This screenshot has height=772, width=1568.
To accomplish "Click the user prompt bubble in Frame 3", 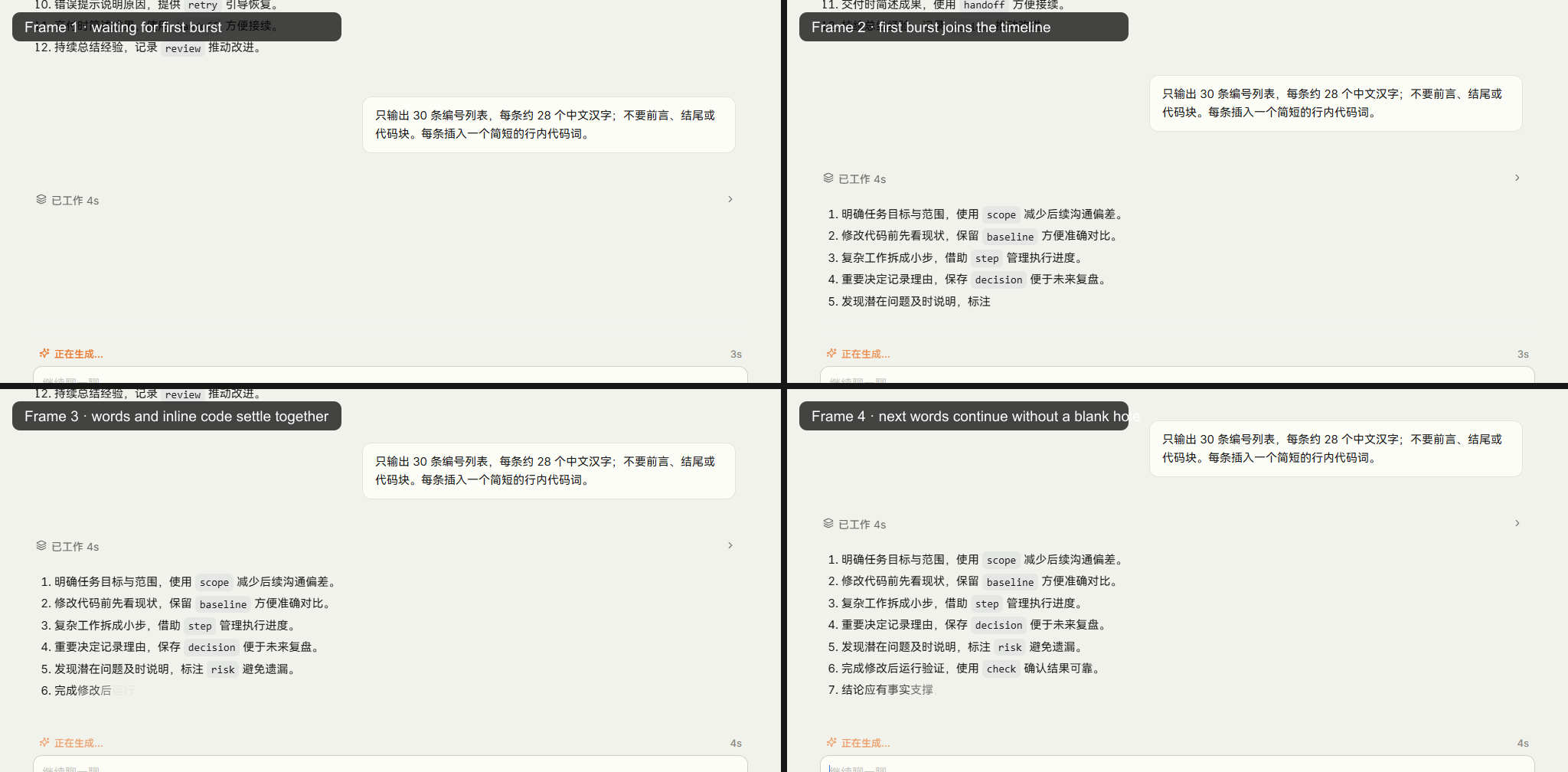I will pyautogui.click(x=549, y=471).
